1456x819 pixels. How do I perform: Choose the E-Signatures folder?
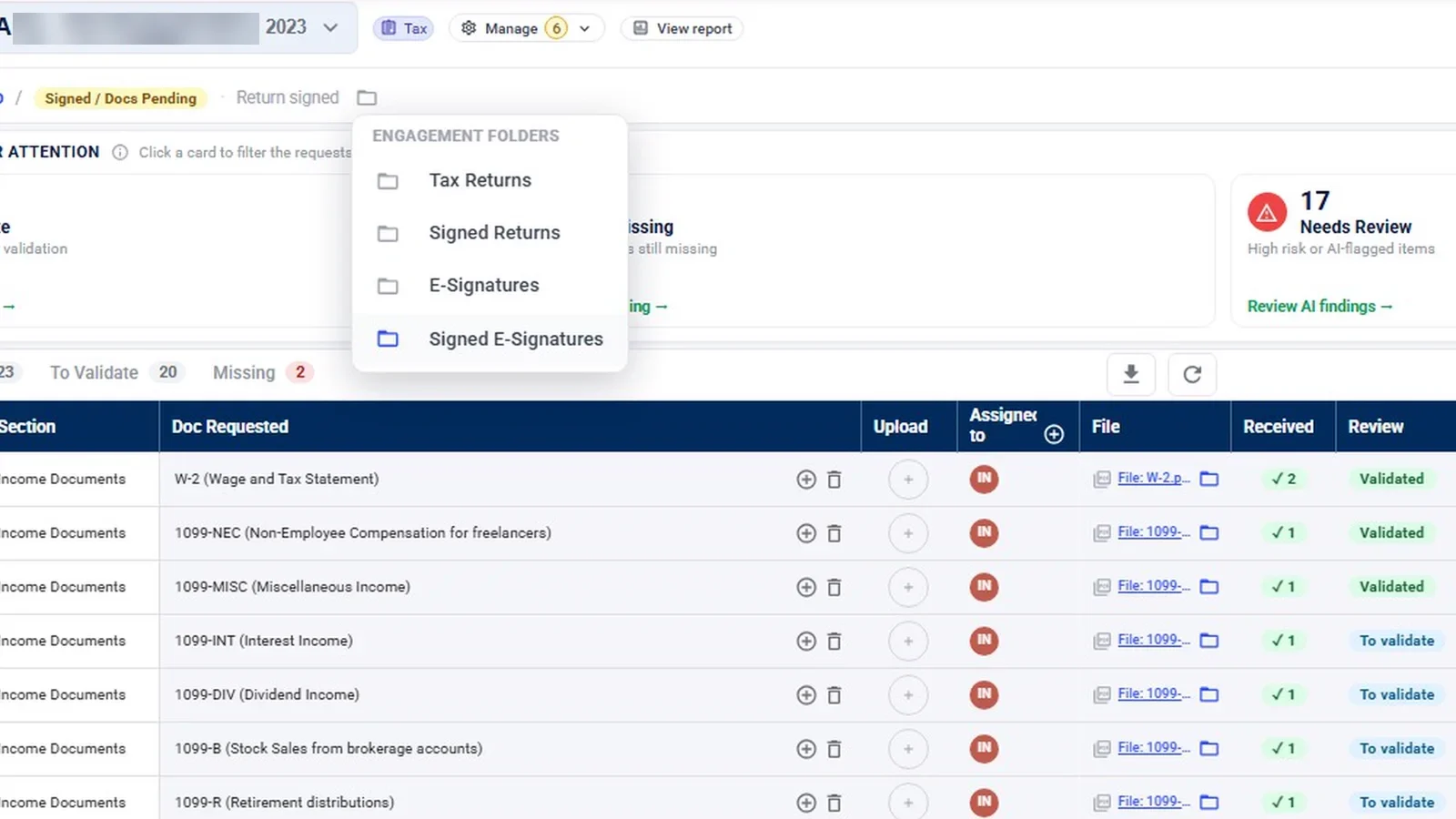[490, 286]
